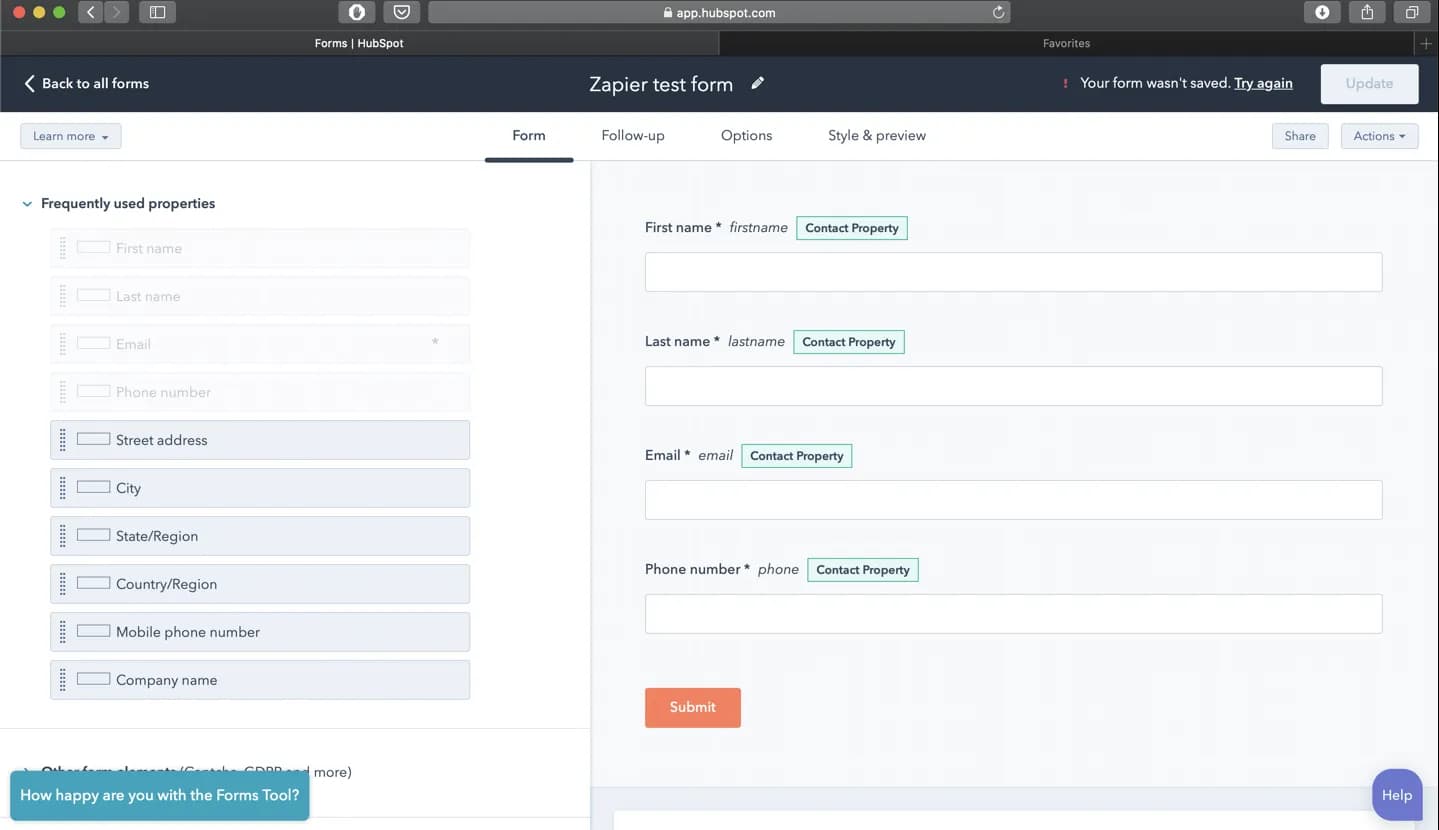Click the app.hubspot.com address bar
This screenshot has width=1439, height=830.
pyautogui.click(x=719, y=12)
